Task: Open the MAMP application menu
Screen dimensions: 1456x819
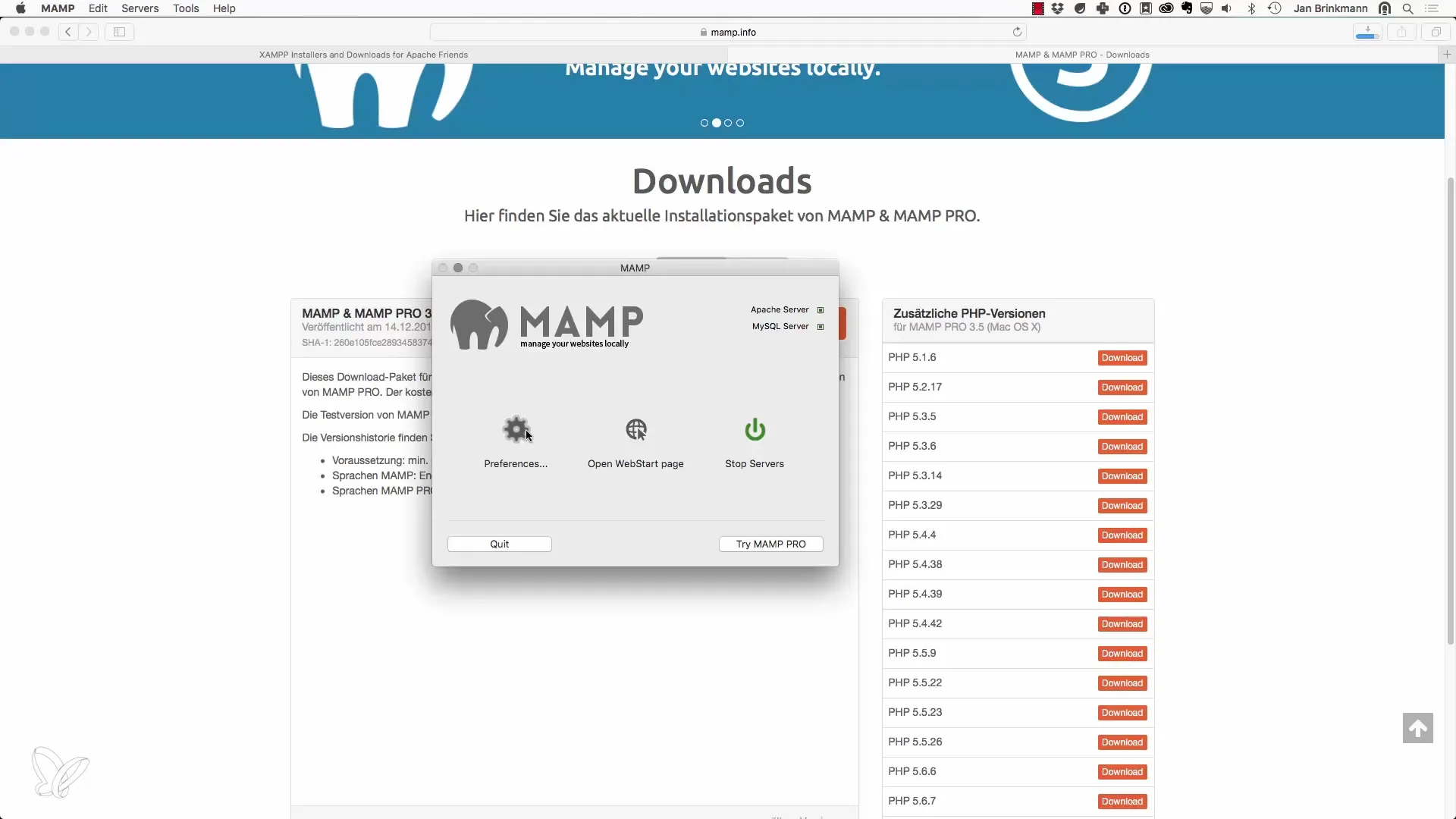Action: (x=58, y=8)
